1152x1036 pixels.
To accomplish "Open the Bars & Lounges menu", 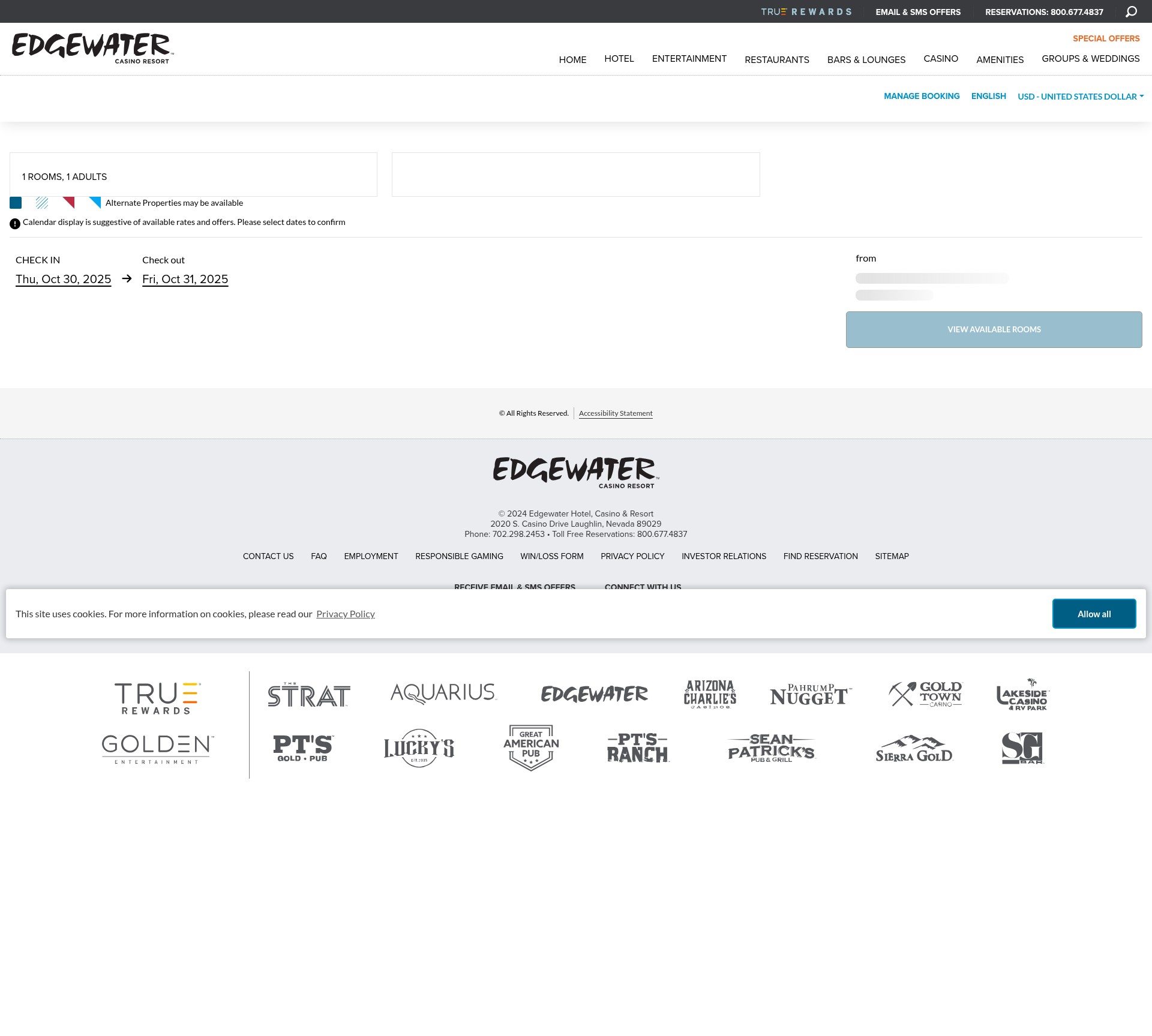I will click(866, 60).
